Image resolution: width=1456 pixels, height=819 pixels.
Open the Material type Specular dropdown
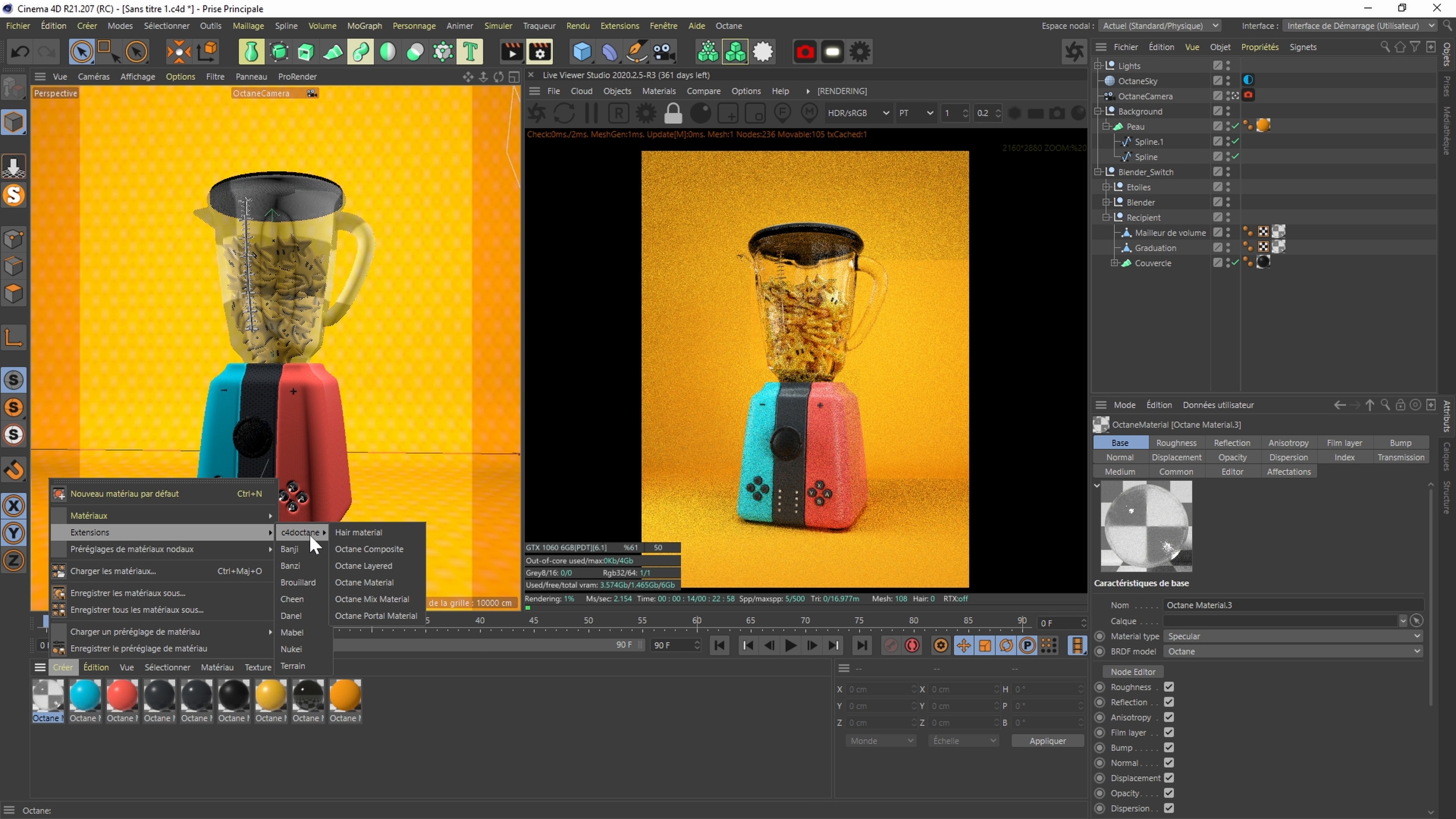click(x=1293, y=636)
